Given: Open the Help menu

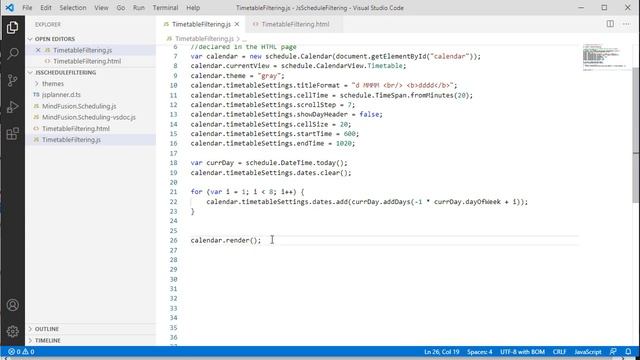Looking at the screenshot, I should [193, 8].
